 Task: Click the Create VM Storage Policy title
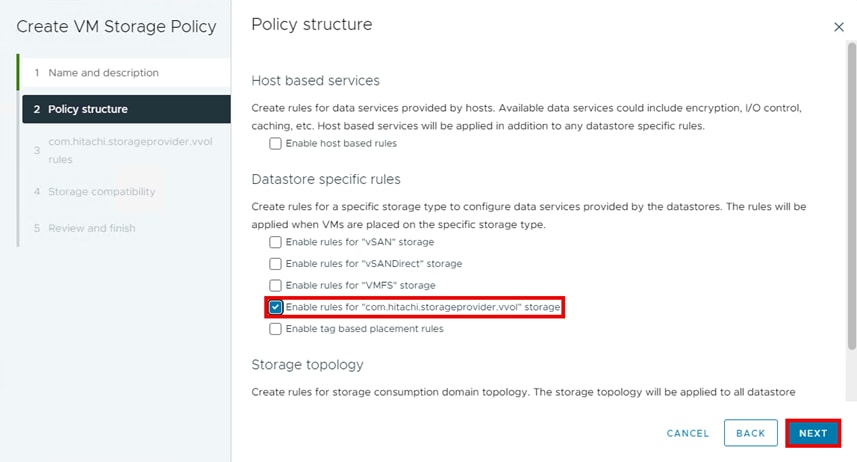pos(116,27)
